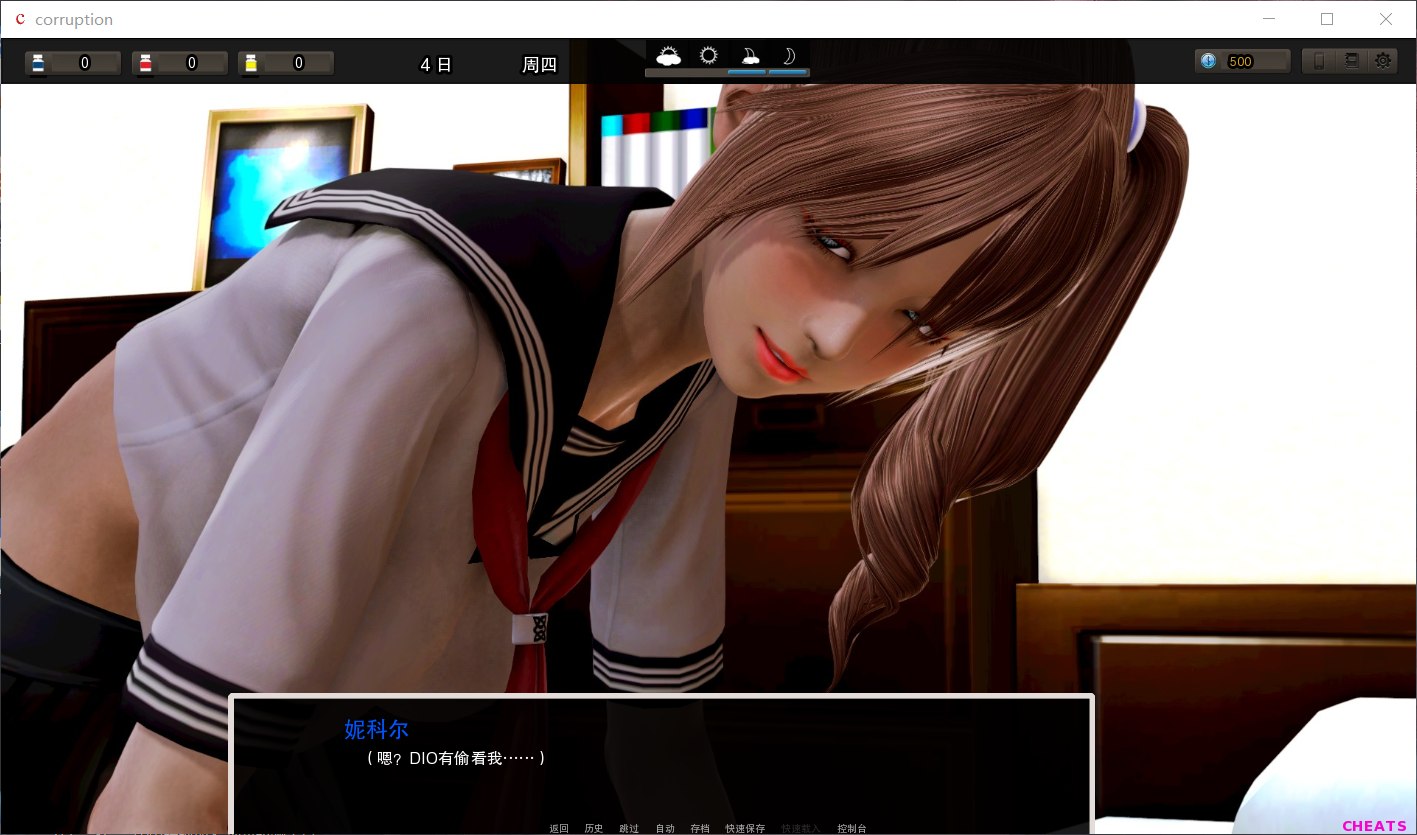Screen dimensions: 1417x835
Task: Open the 控制台 console
Action: (852, 828)
